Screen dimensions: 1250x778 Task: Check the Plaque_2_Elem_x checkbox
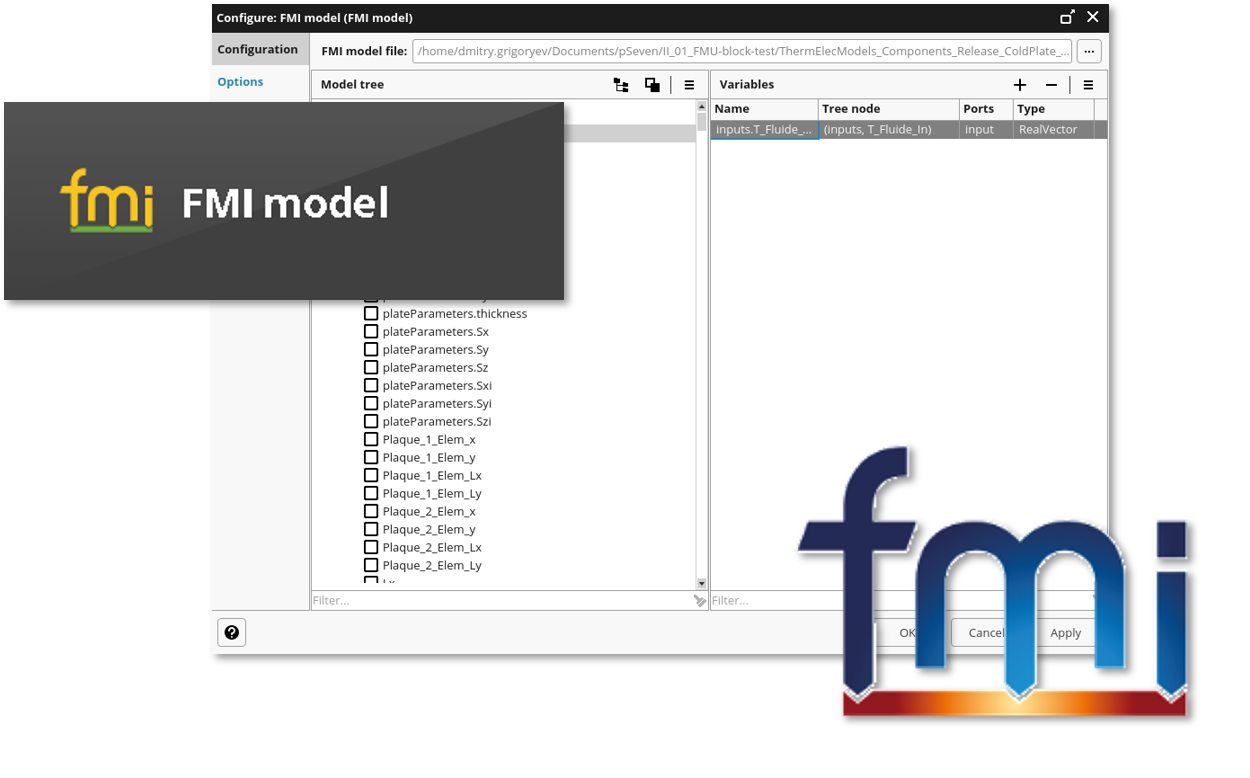tap(371, 511)
